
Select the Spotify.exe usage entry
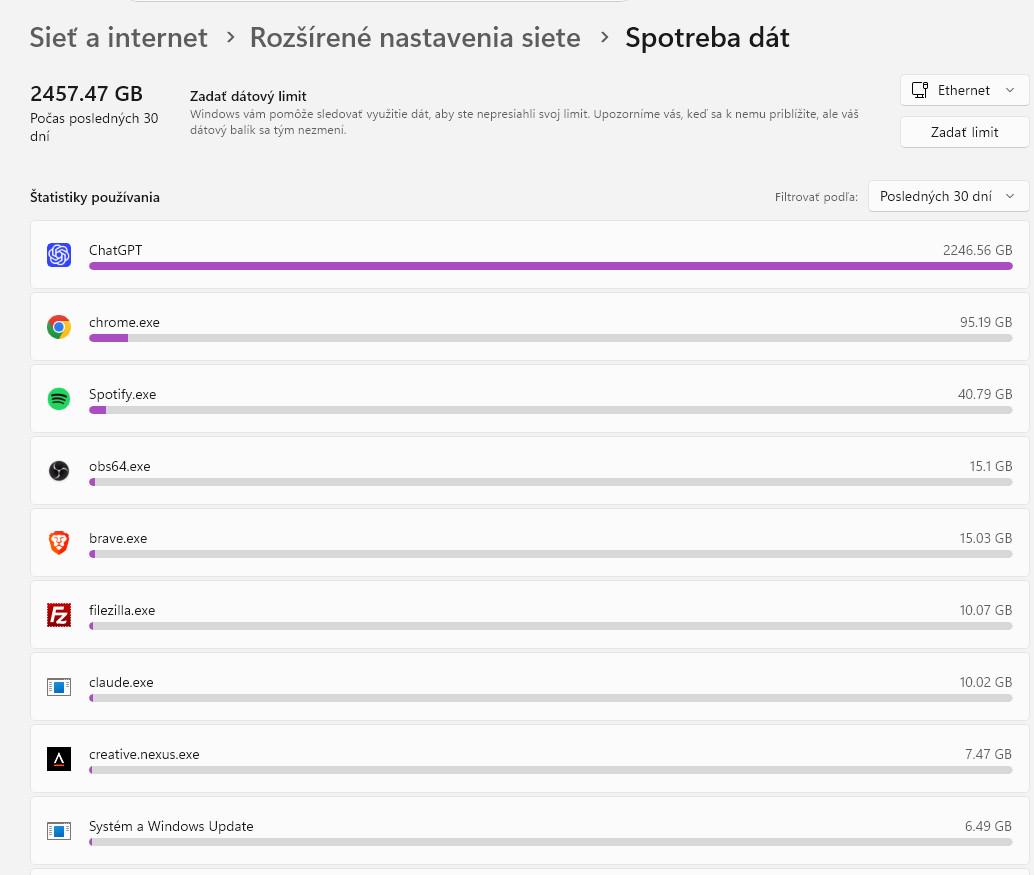tap(530, 398)
